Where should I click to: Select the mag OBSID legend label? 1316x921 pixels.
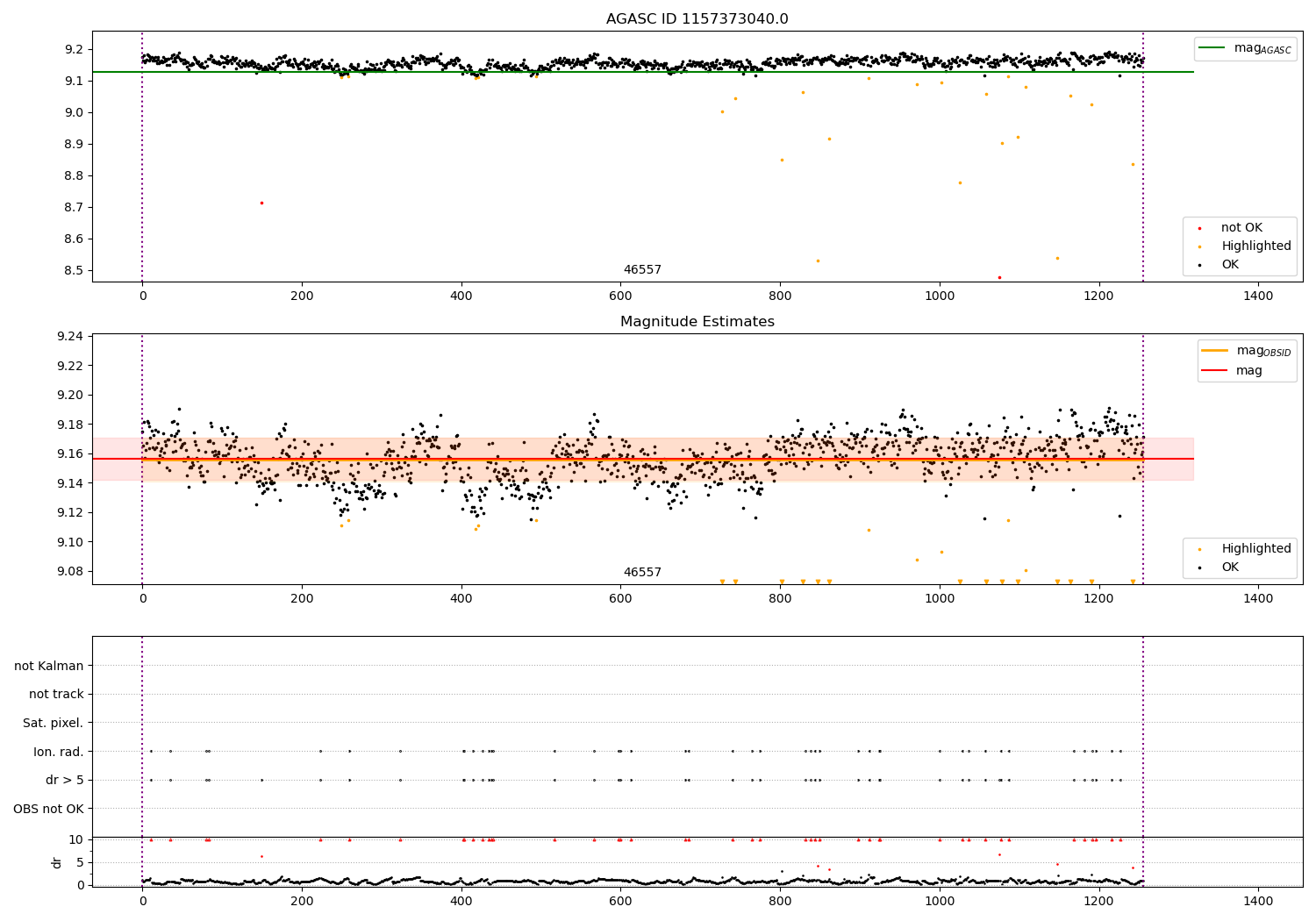pos(1263,351)
